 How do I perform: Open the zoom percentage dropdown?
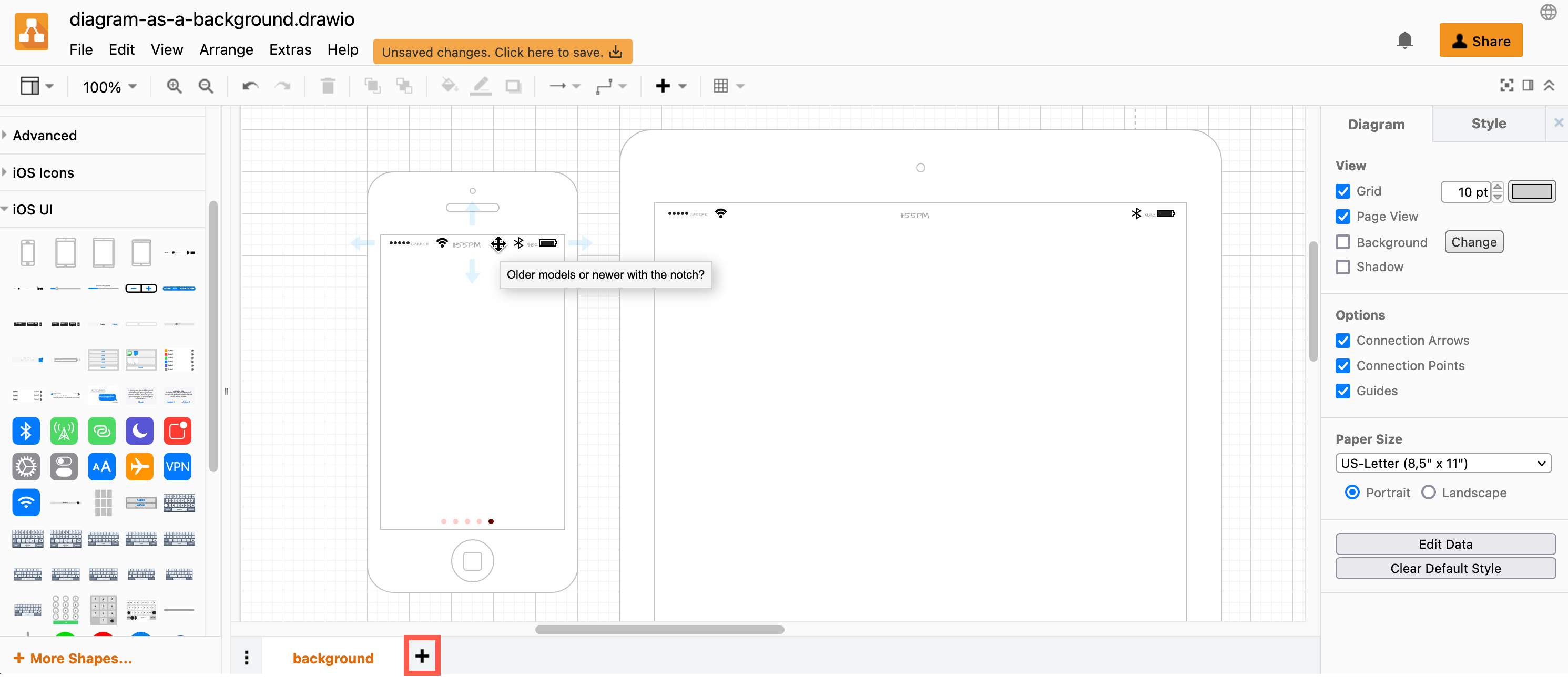[x=109, y=86]
